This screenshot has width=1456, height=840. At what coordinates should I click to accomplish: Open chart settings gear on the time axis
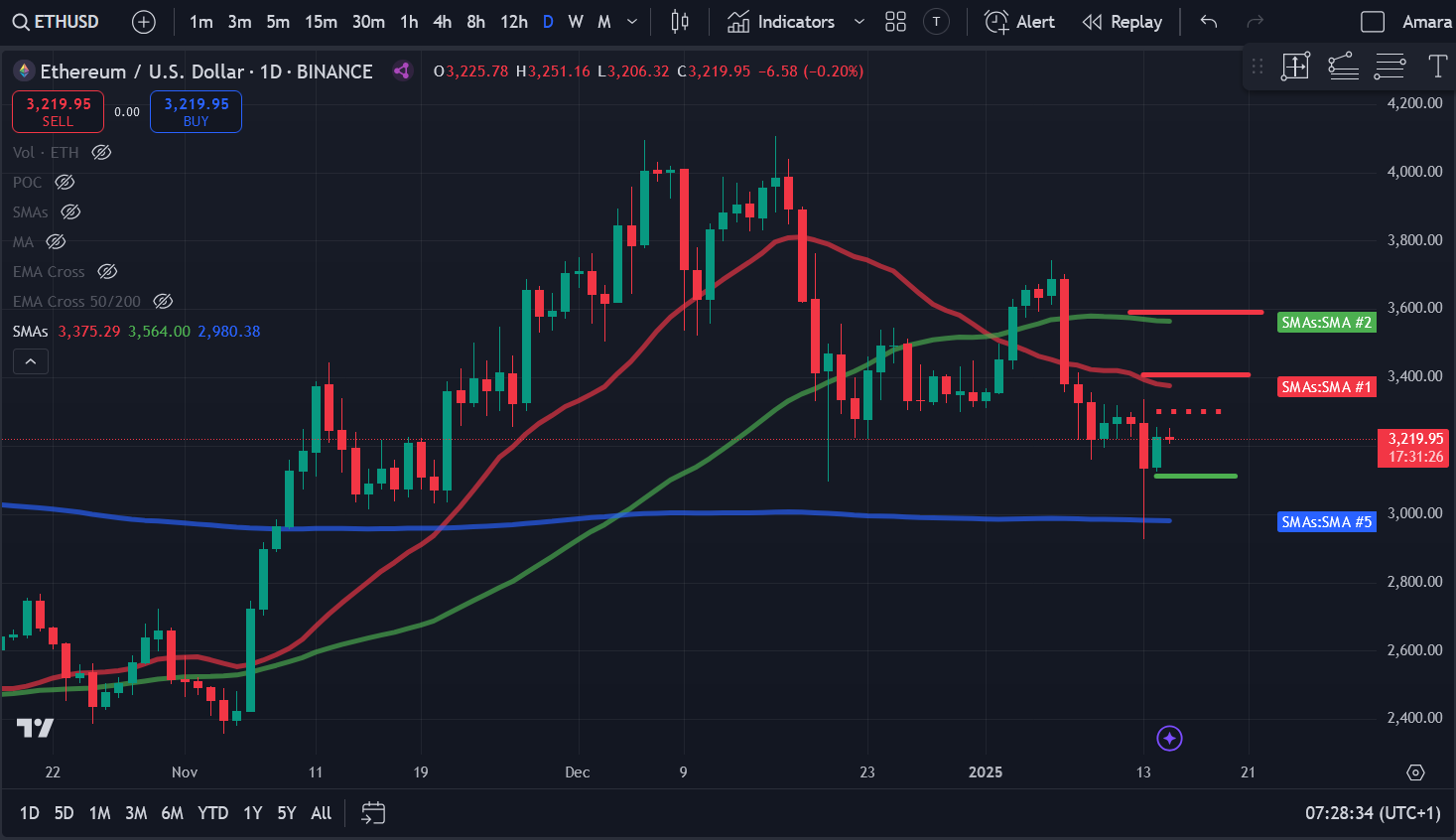[x=1416, y=772]
